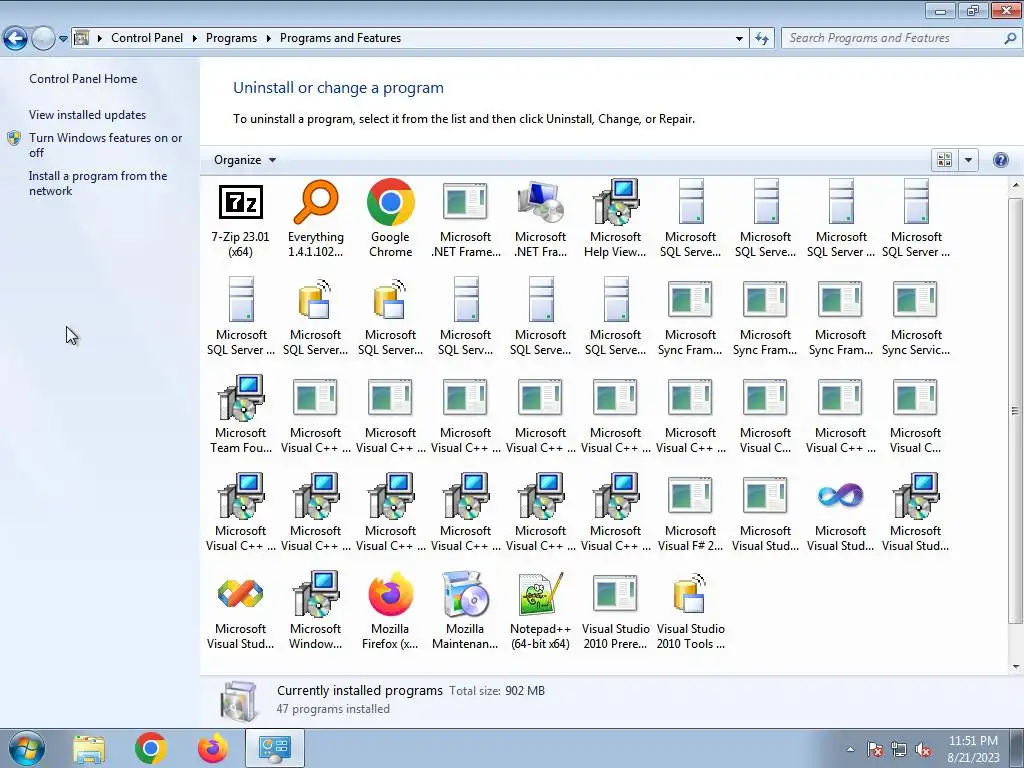Expand the arrow after Programs breadcrumb
The image size is (1024, 768).
[x=268, y=39]
